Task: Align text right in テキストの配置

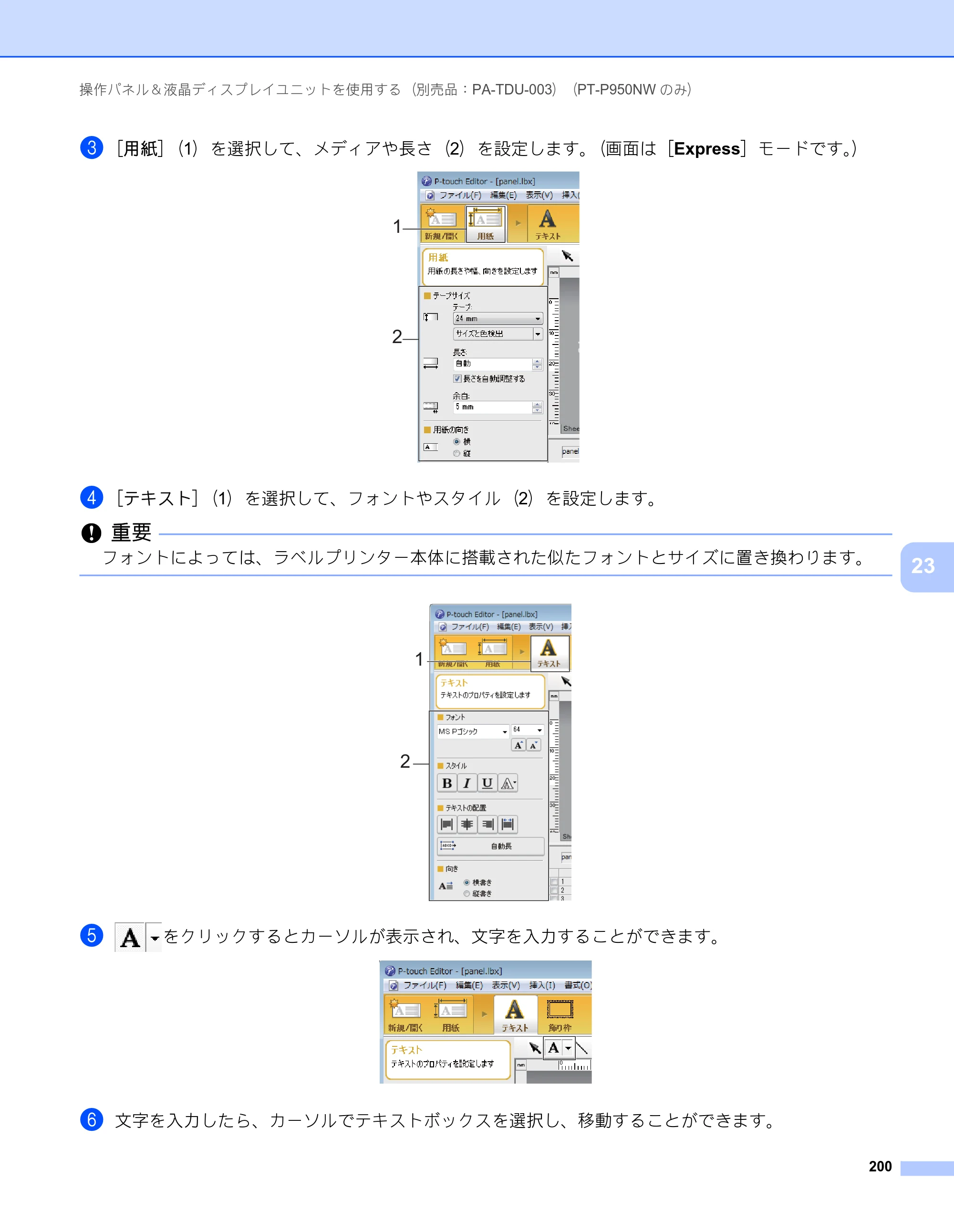Action: 487,825
